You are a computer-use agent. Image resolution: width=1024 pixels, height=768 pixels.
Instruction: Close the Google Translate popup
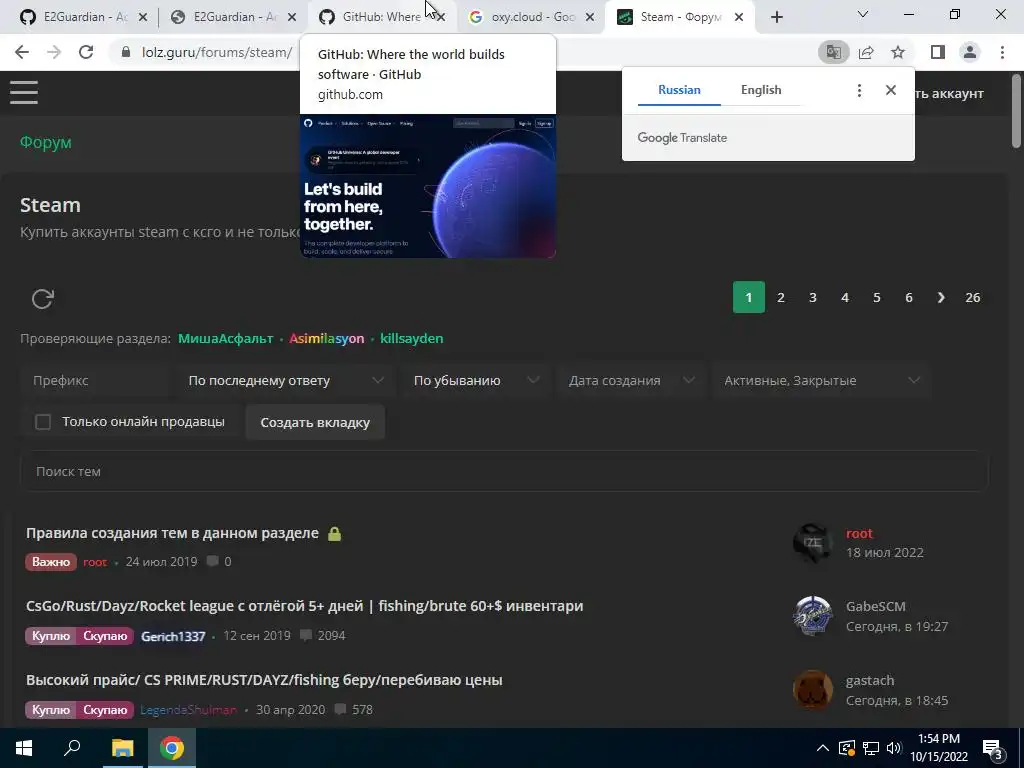pyautogui.click(x=891, y=90)
